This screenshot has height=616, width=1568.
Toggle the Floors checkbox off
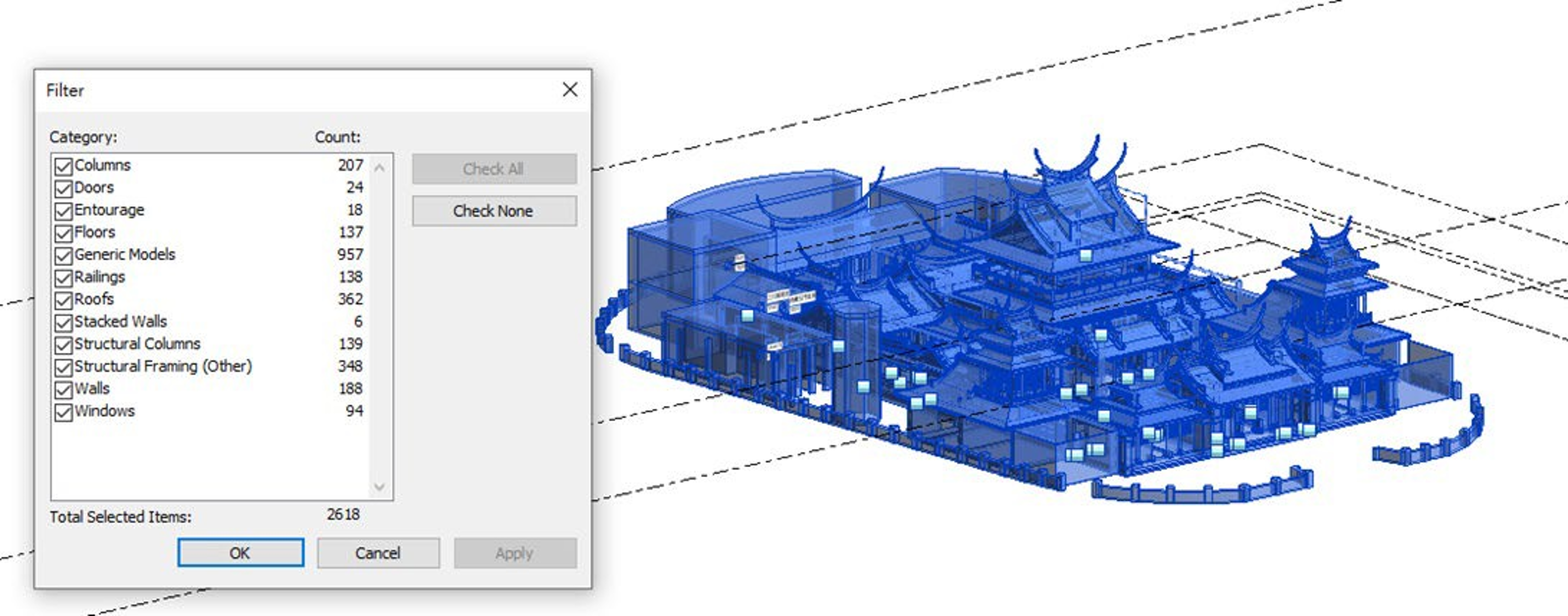click(63, 233)
